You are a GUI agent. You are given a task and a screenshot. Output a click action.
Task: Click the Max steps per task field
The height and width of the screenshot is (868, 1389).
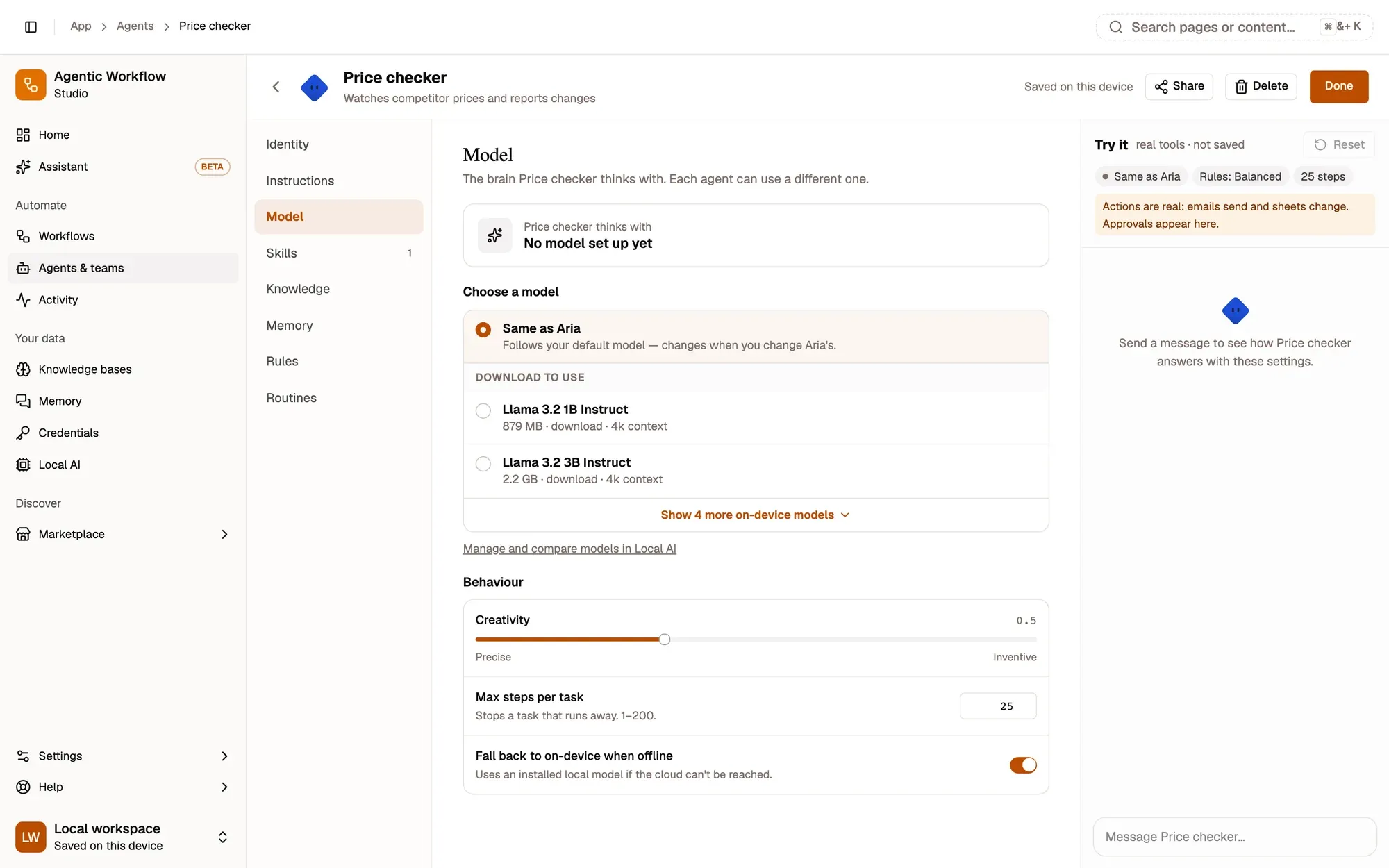pos(998,706)
